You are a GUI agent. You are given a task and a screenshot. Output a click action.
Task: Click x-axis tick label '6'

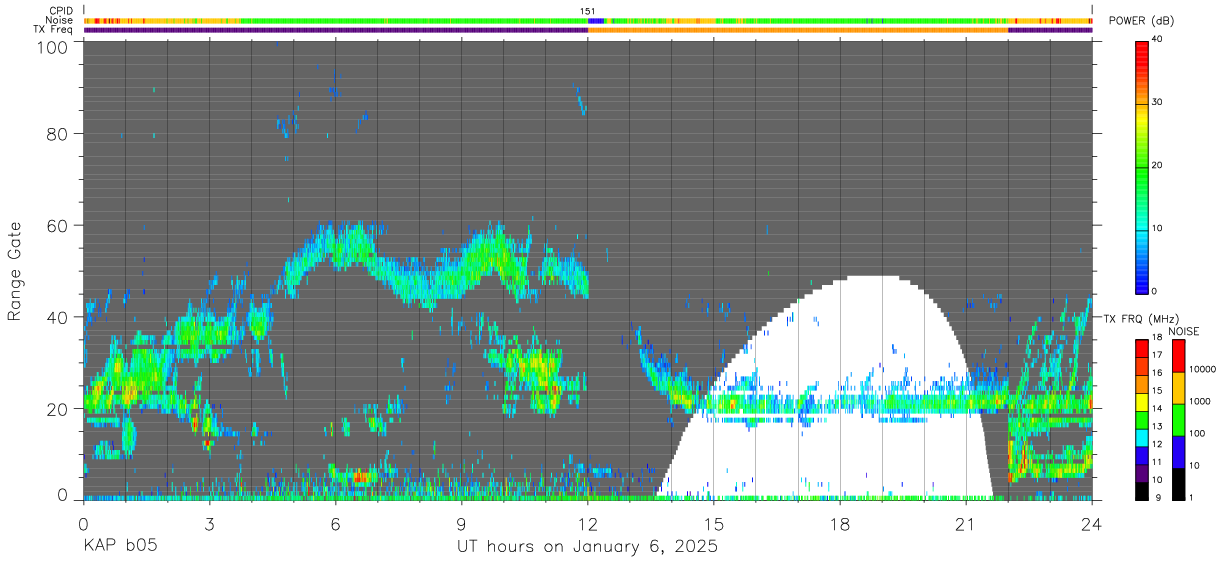pos(335,523)
